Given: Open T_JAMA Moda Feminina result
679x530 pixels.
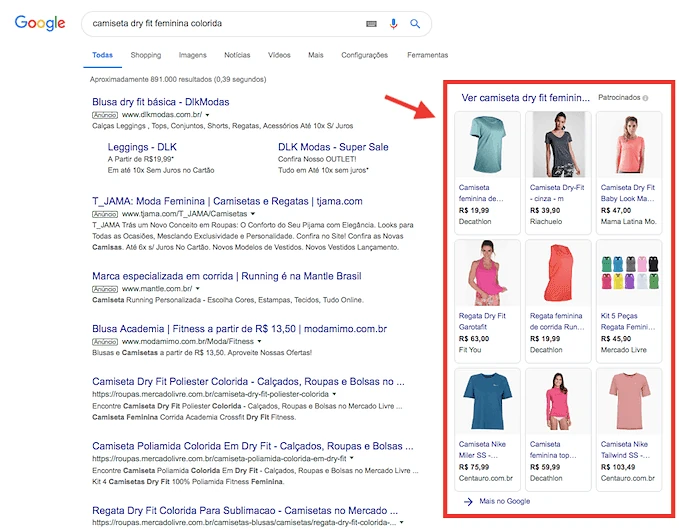Looking at the screenshot, I should tap(227, 201).
